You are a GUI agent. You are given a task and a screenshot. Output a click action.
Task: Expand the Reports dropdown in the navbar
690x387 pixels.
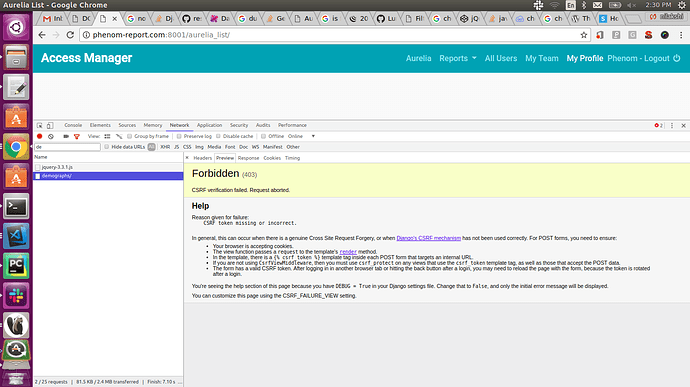[458, 58]
